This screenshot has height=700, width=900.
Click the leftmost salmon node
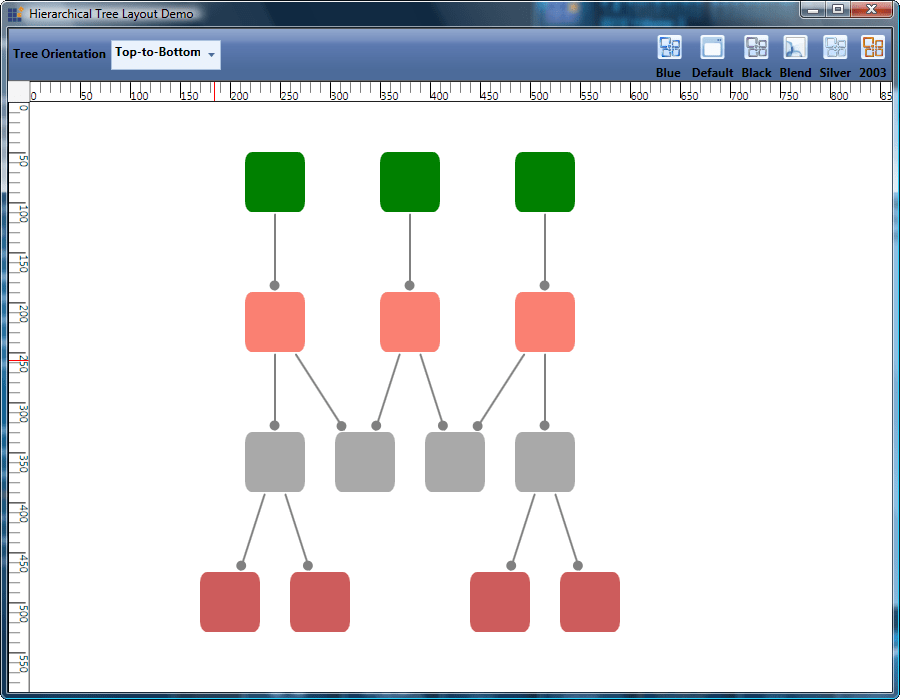pos(274,321)
